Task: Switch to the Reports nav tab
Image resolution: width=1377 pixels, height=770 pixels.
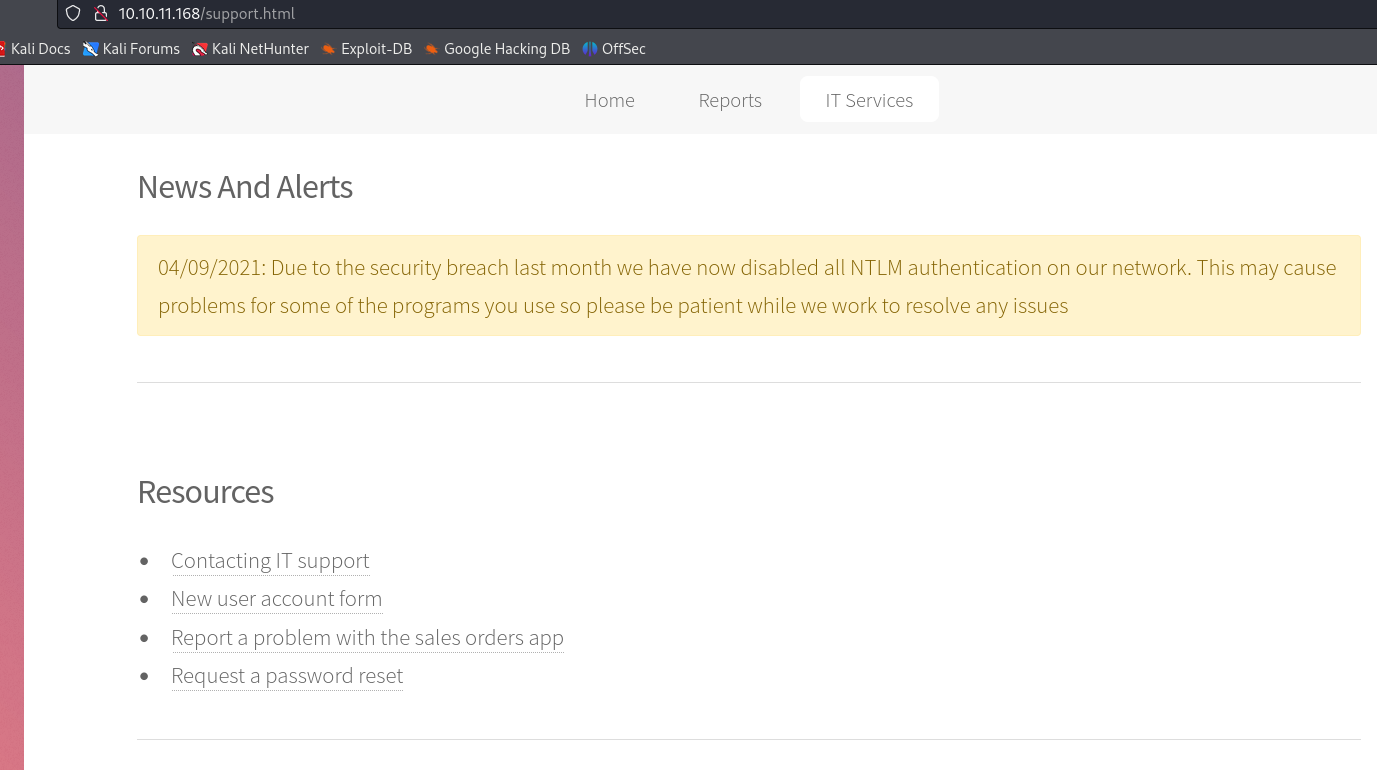Action: (x=730, y=100)
